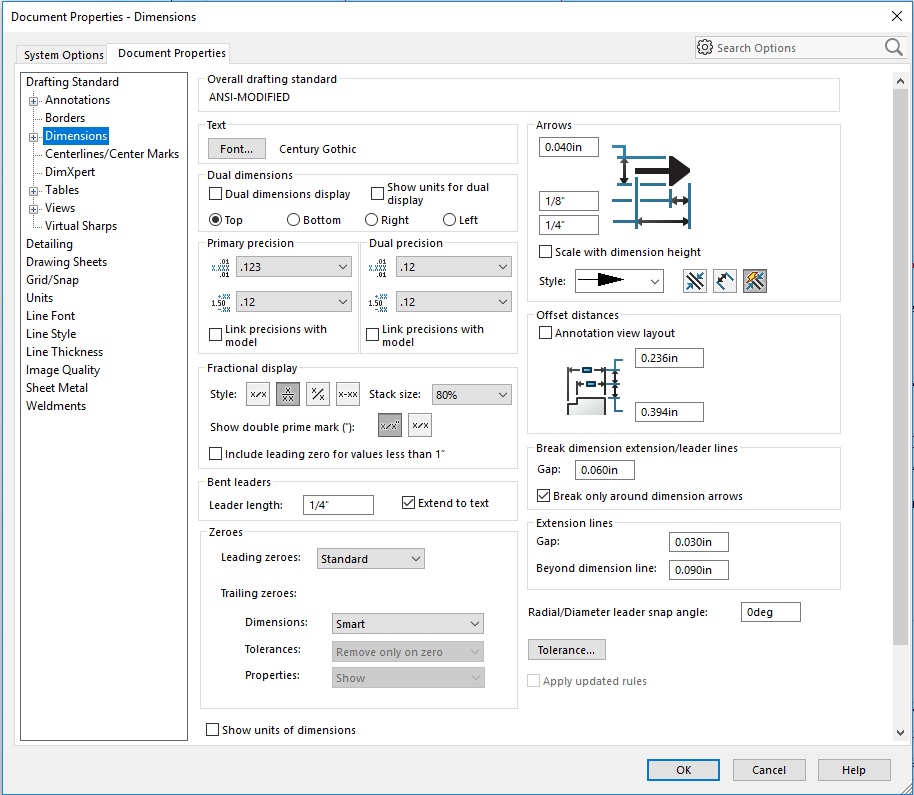Click the arrow height 0.040in field
Image resolution: width=914 pixels, height=795 pixels.
[568, 147]
